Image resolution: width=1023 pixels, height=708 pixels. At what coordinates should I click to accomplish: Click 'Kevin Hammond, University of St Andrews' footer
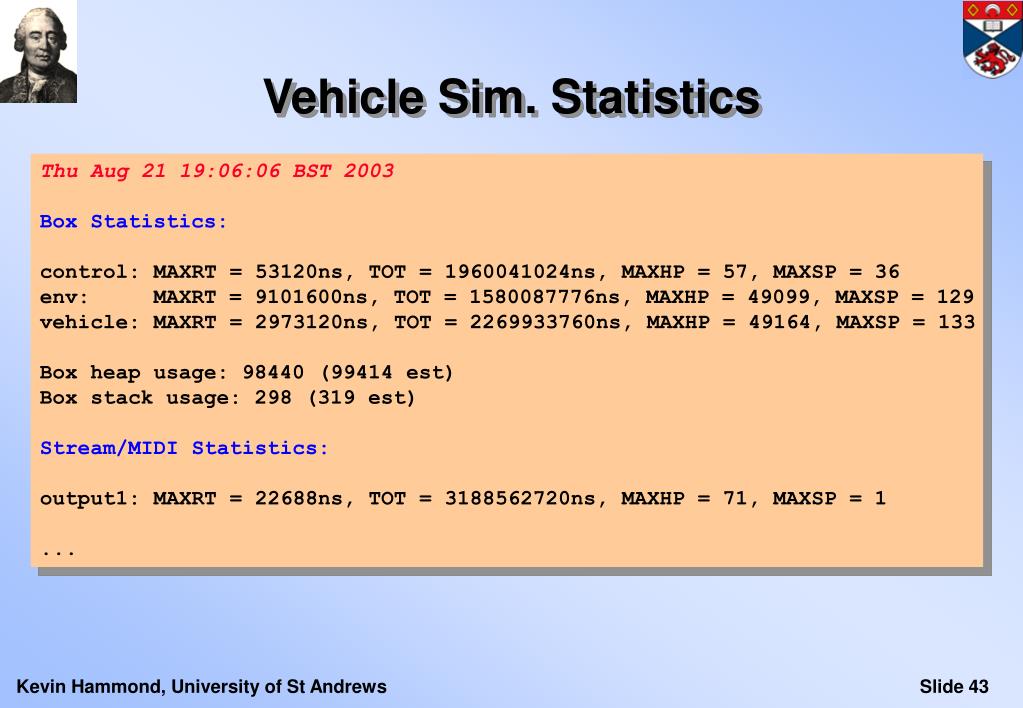(202, 686)
